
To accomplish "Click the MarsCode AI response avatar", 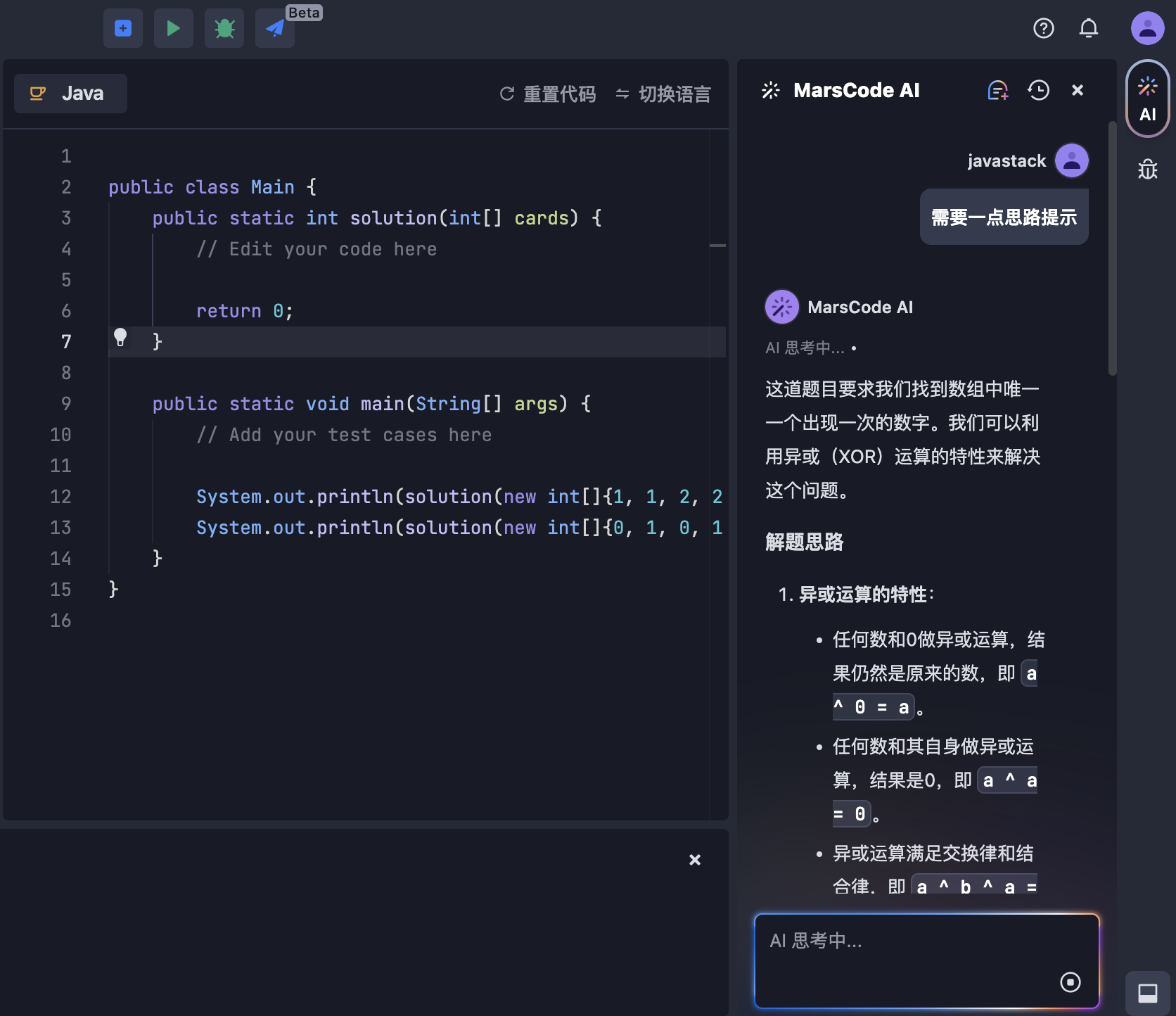I will pos(782,307).
